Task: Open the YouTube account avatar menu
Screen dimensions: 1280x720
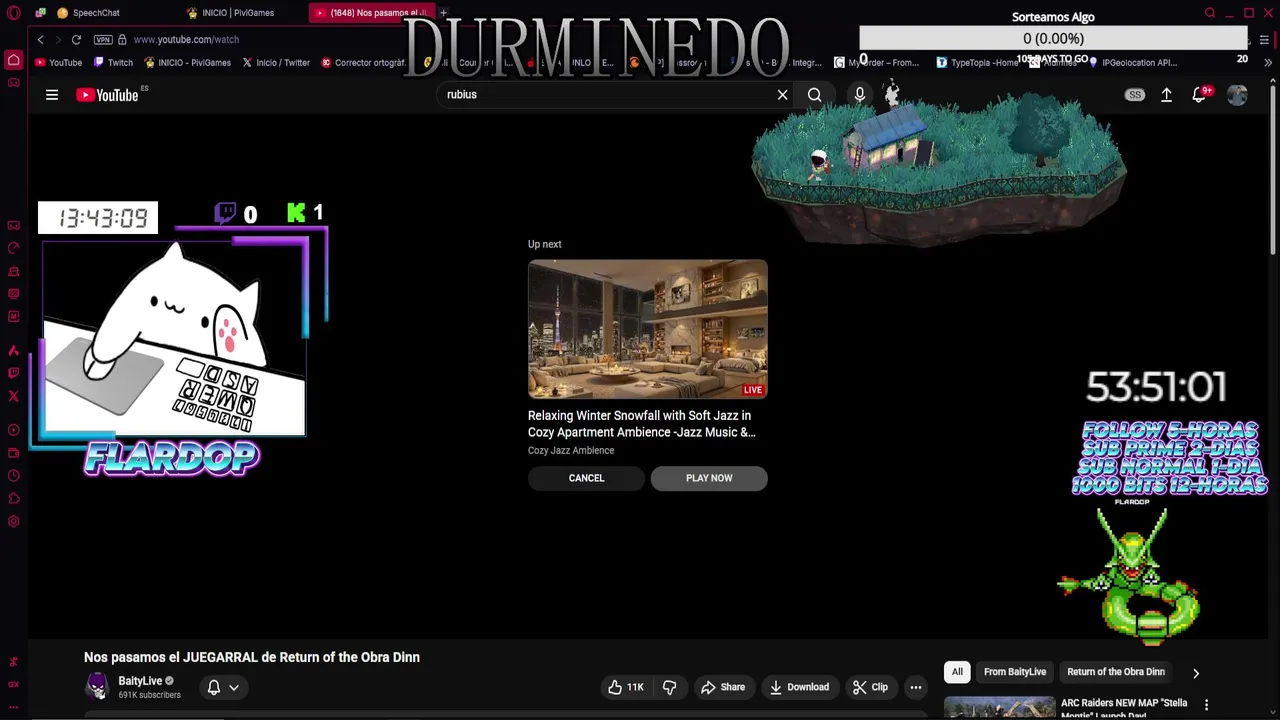Action: (x=1237, y=95)
